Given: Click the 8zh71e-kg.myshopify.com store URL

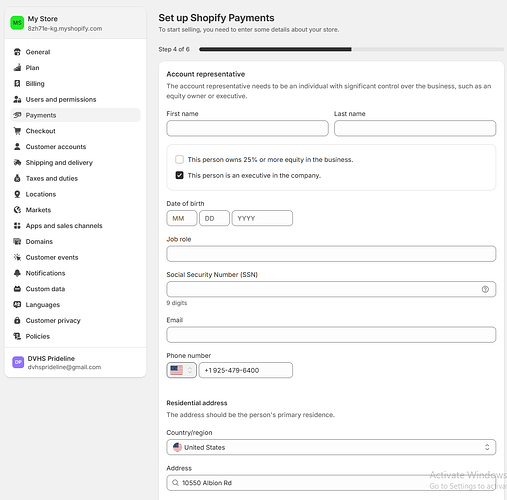Looking at the screenshot, I should tap(65, 29).
